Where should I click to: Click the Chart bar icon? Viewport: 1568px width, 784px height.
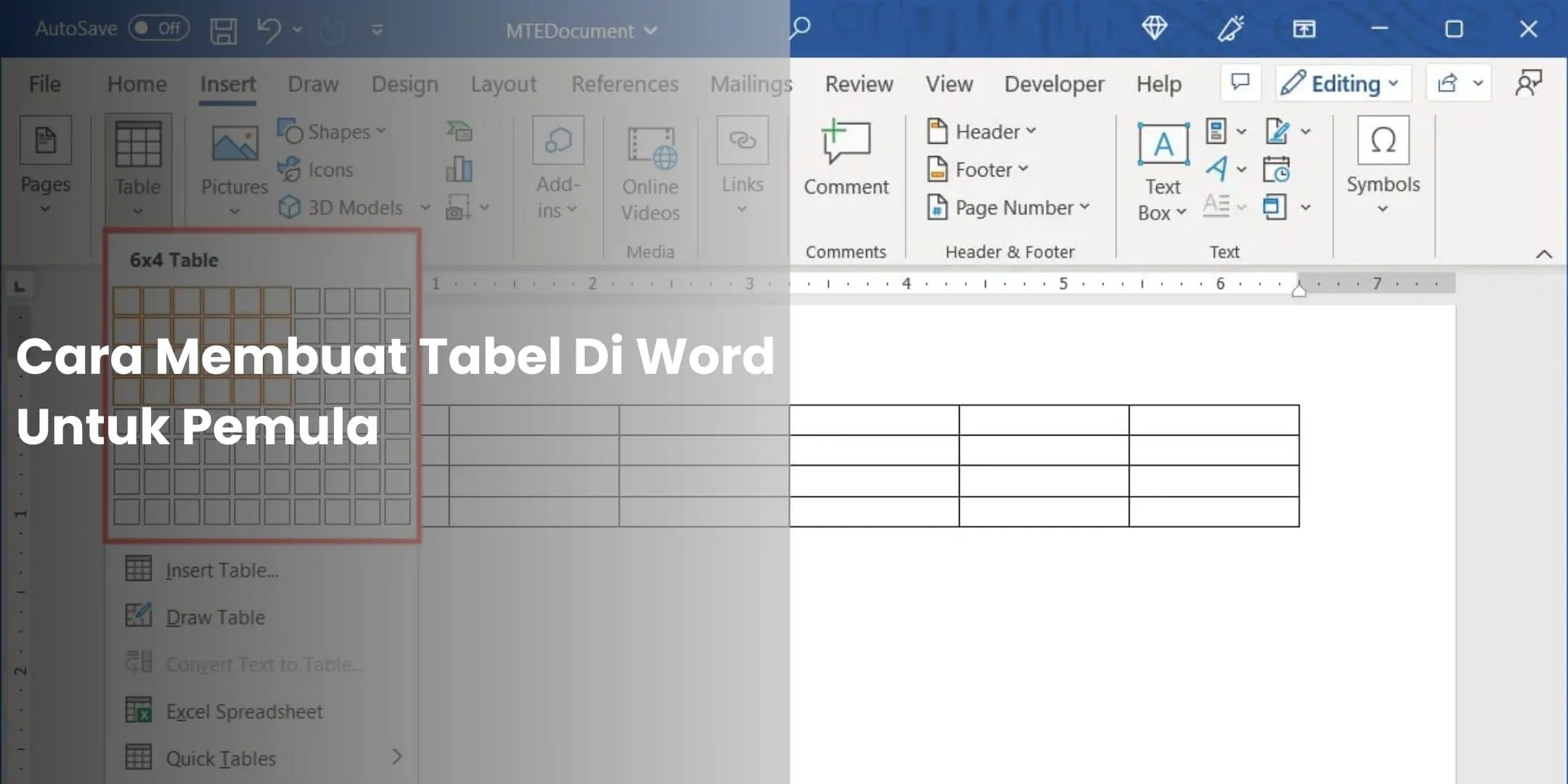(459, 170)
